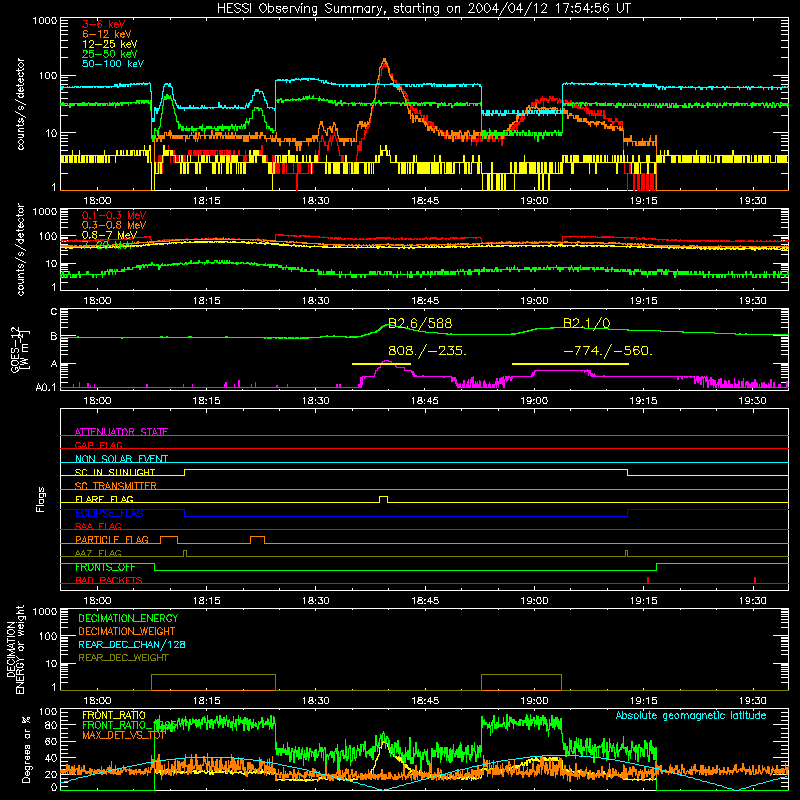Click the DECIMATION_WEIGHT legend label
Screen dimensions: 800x800
[127, 632]
